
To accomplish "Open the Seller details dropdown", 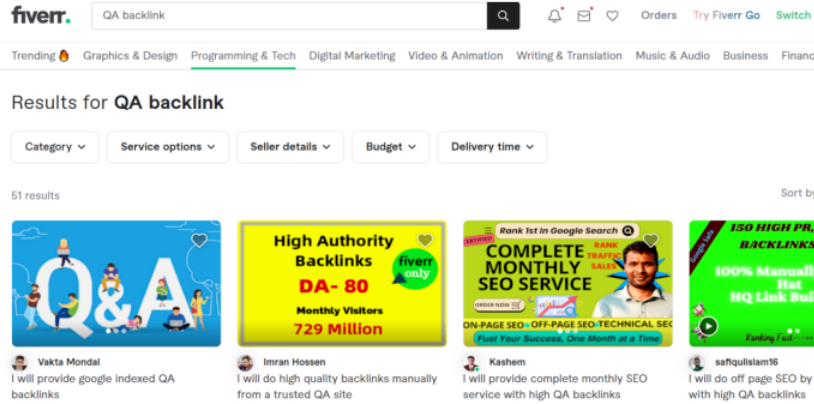I will tap(290, 147).
